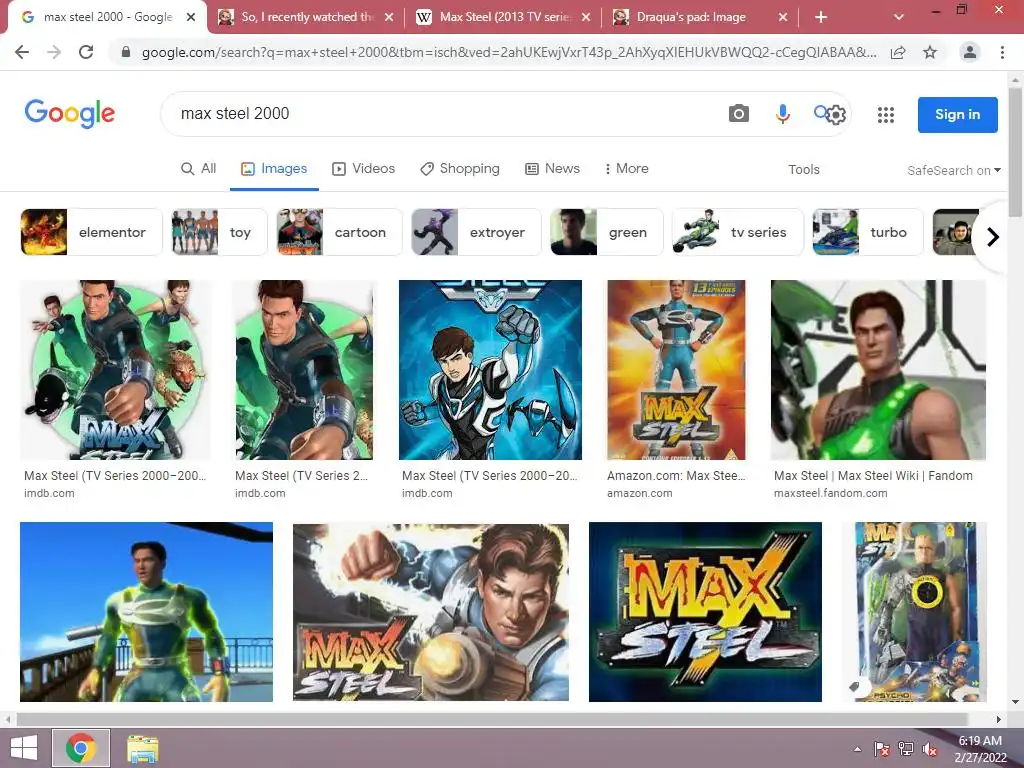The height and width of the screenshot is (768, 1024).
Task: Filter results by the cartoon chip
Action: tap(340, 232)
